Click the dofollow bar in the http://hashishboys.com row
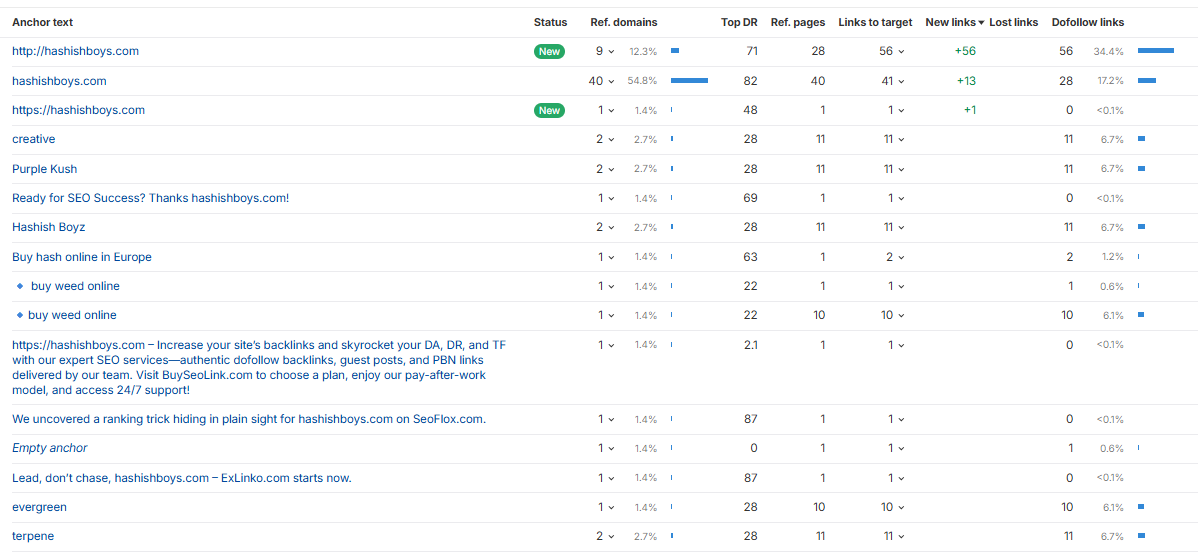Viewport: 1198px width, 556px height. [x=1155, y=51]
